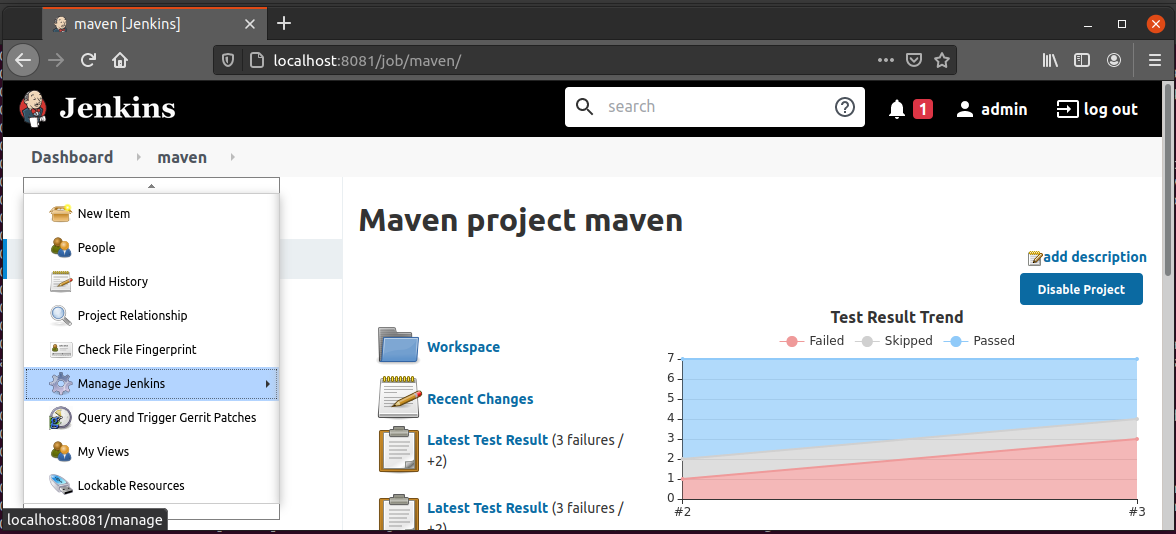Reload the page with the refresh icon
Screen dimensions: 1176x534
[x=88, y=60]
